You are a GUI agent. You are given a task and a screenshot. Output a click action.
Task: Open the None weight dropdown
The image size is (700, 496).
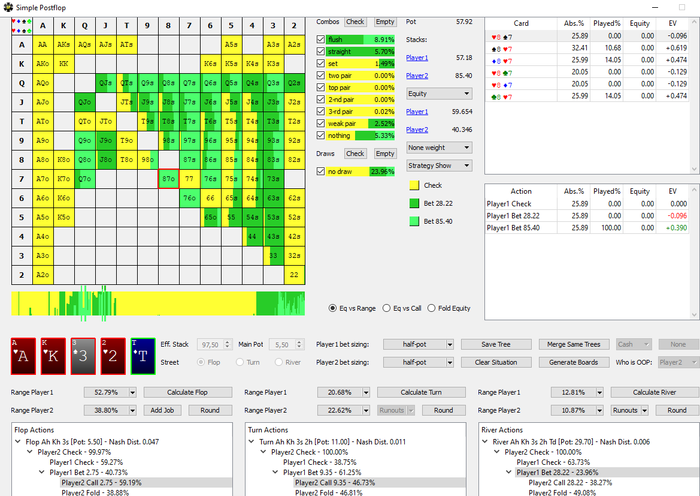439,147
